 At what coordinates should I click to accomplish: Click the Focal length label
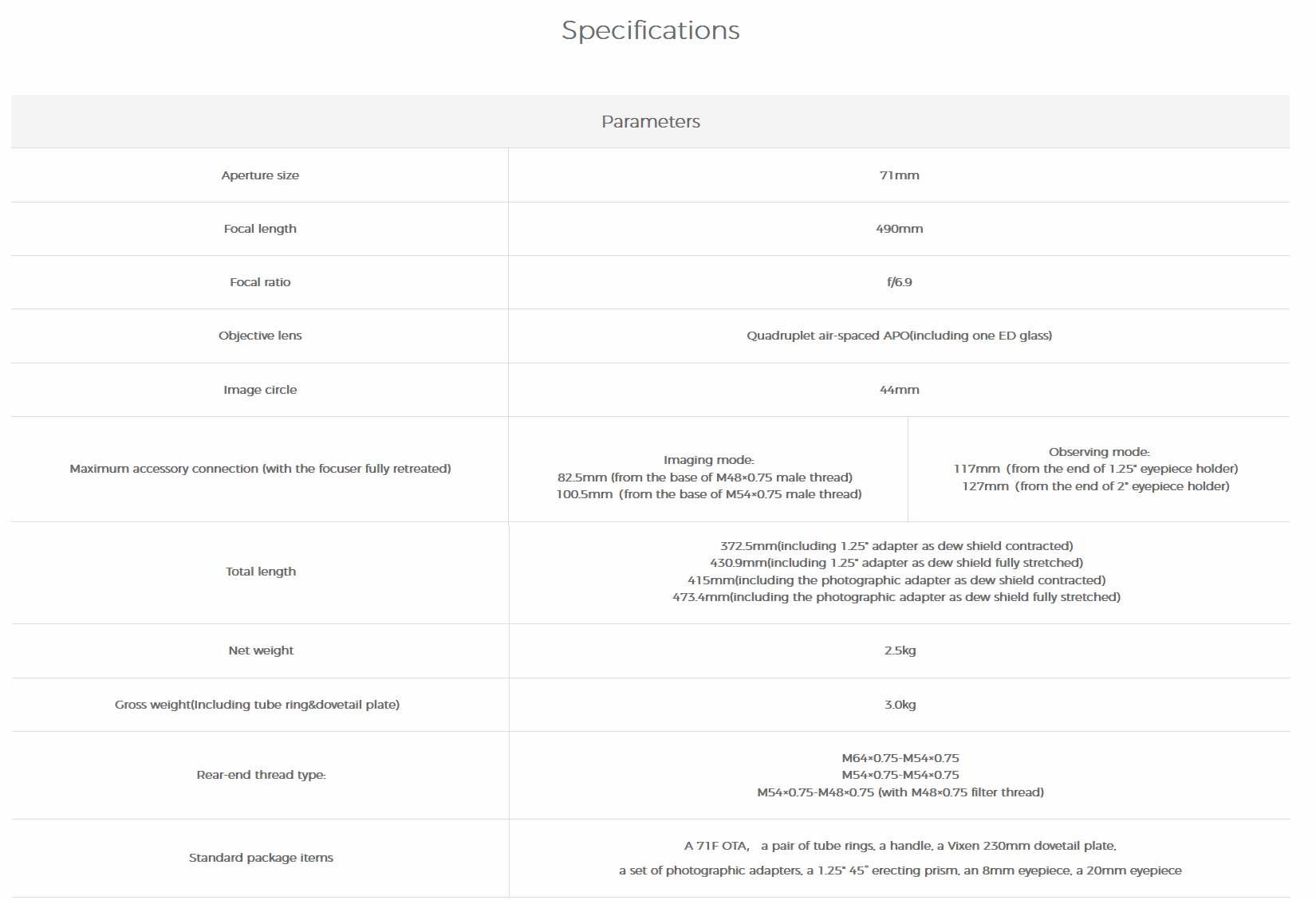260,229
